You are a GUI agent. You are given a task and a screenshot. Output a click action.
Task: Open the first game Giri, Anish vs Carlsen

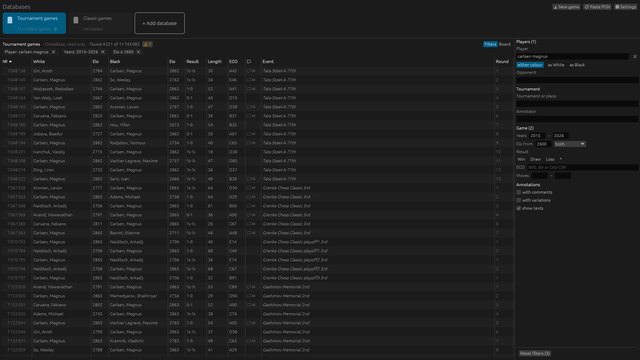point(258,71)
